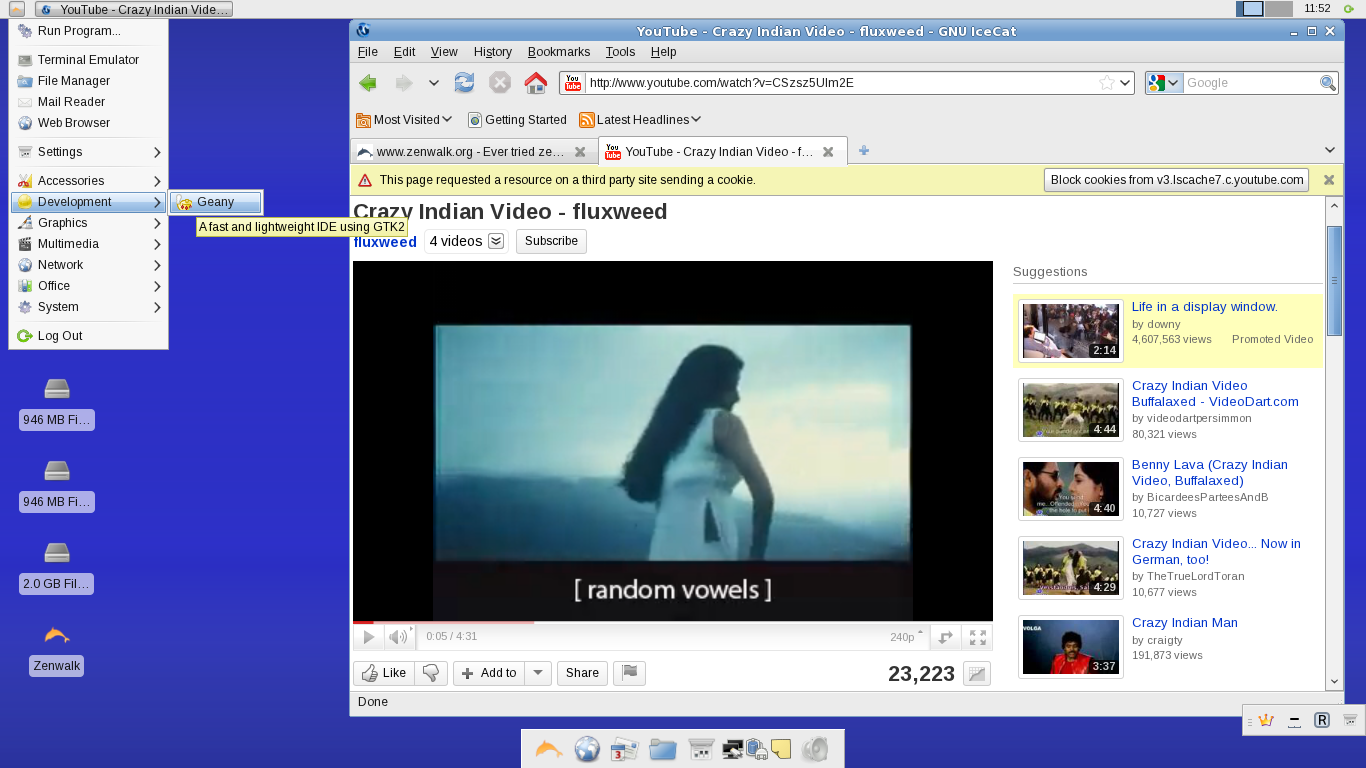Open the fluxweed channel link
Screen dimensions: 1366x768
[x=384, y=241]
